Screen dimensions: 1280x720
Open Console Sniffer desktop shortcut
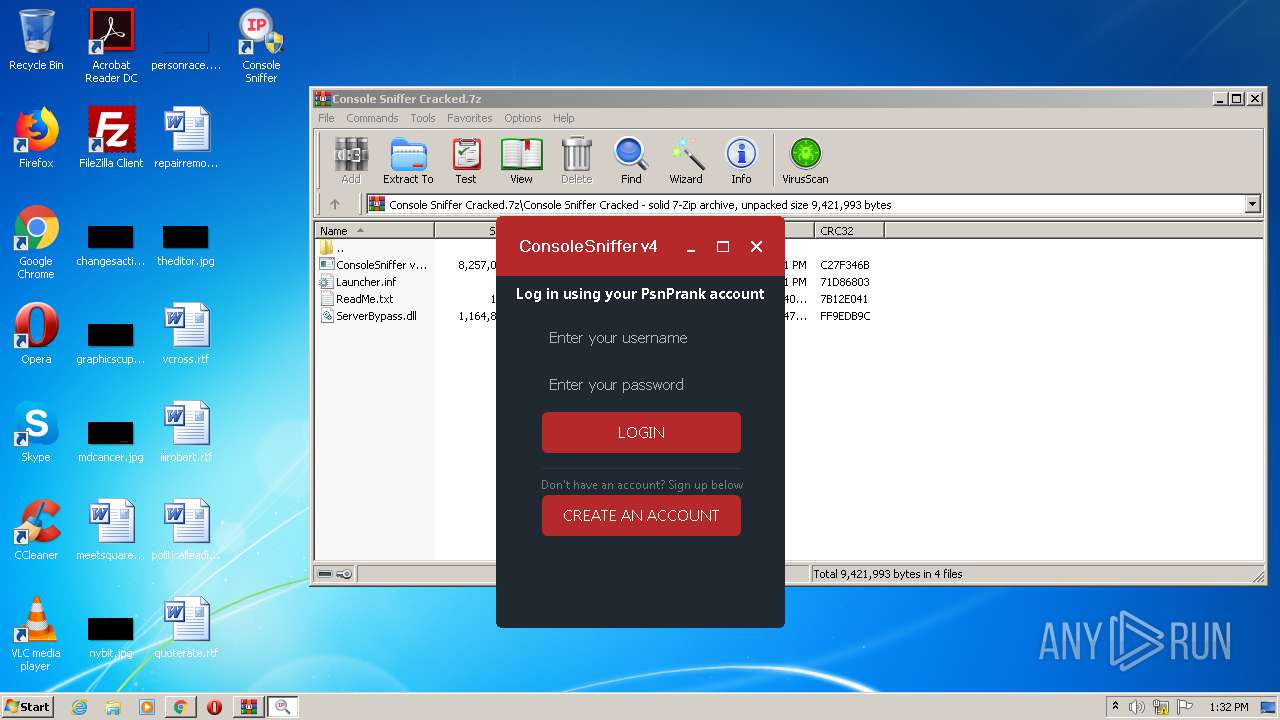tap(261, 46)
